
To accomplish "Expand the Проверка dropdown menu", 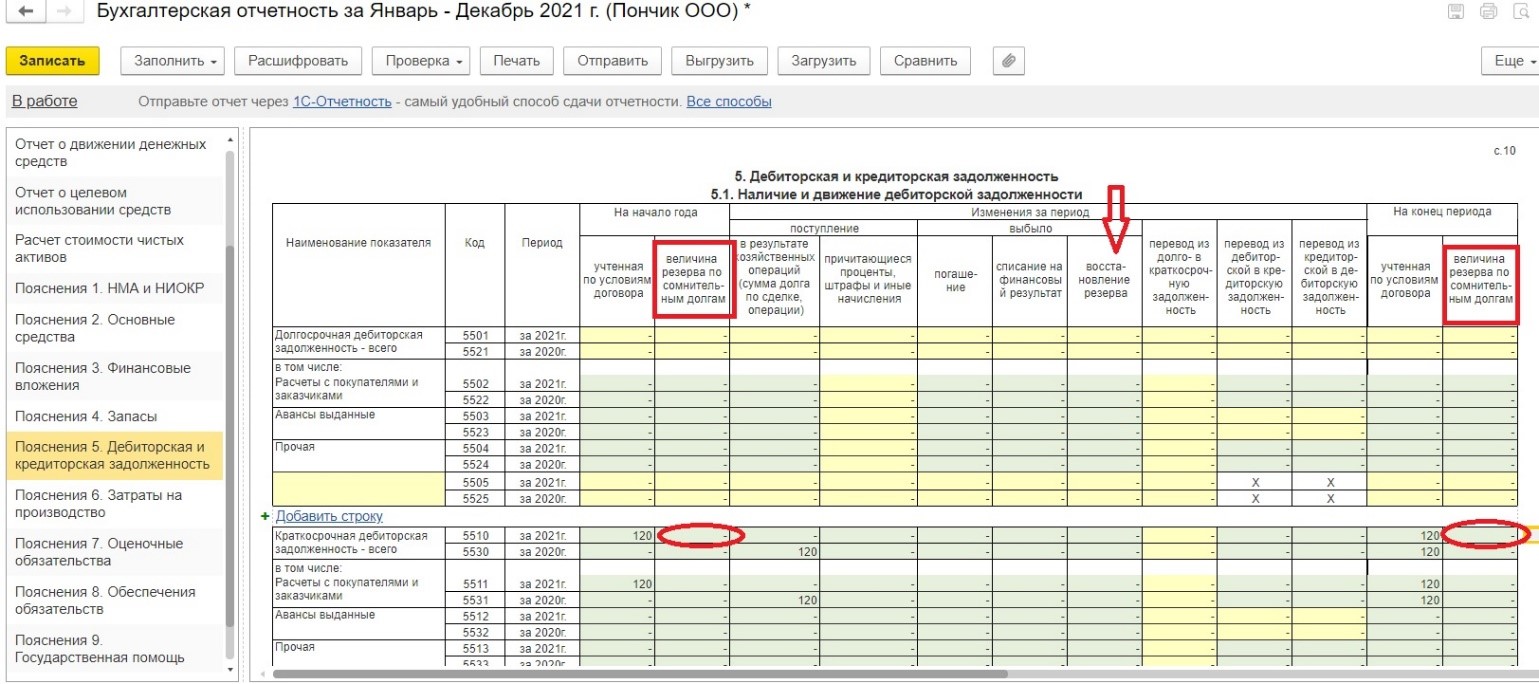I will tap(420, 61).
